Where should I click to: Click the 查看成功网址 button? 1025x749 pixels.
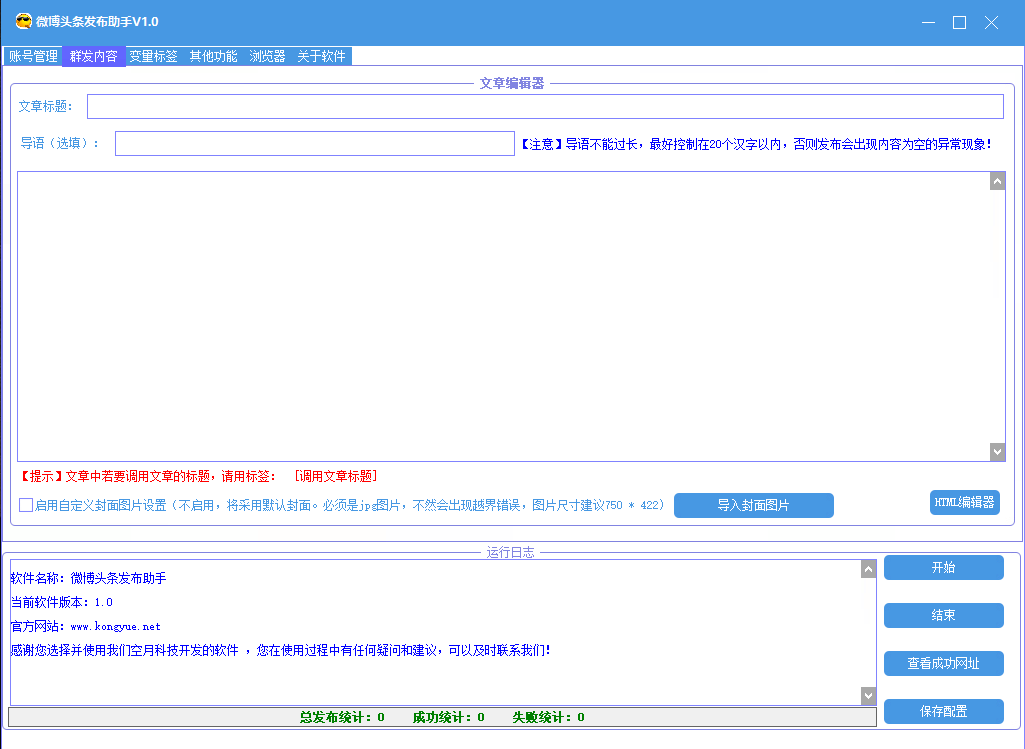point(944,663)
